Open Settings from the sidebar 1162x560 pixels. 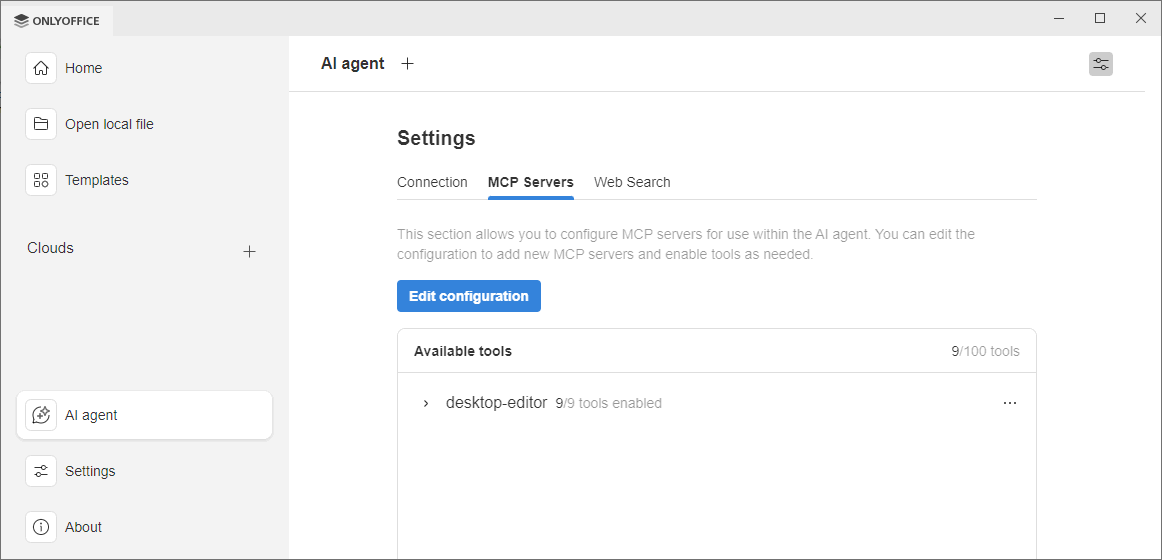pos(145,471)
